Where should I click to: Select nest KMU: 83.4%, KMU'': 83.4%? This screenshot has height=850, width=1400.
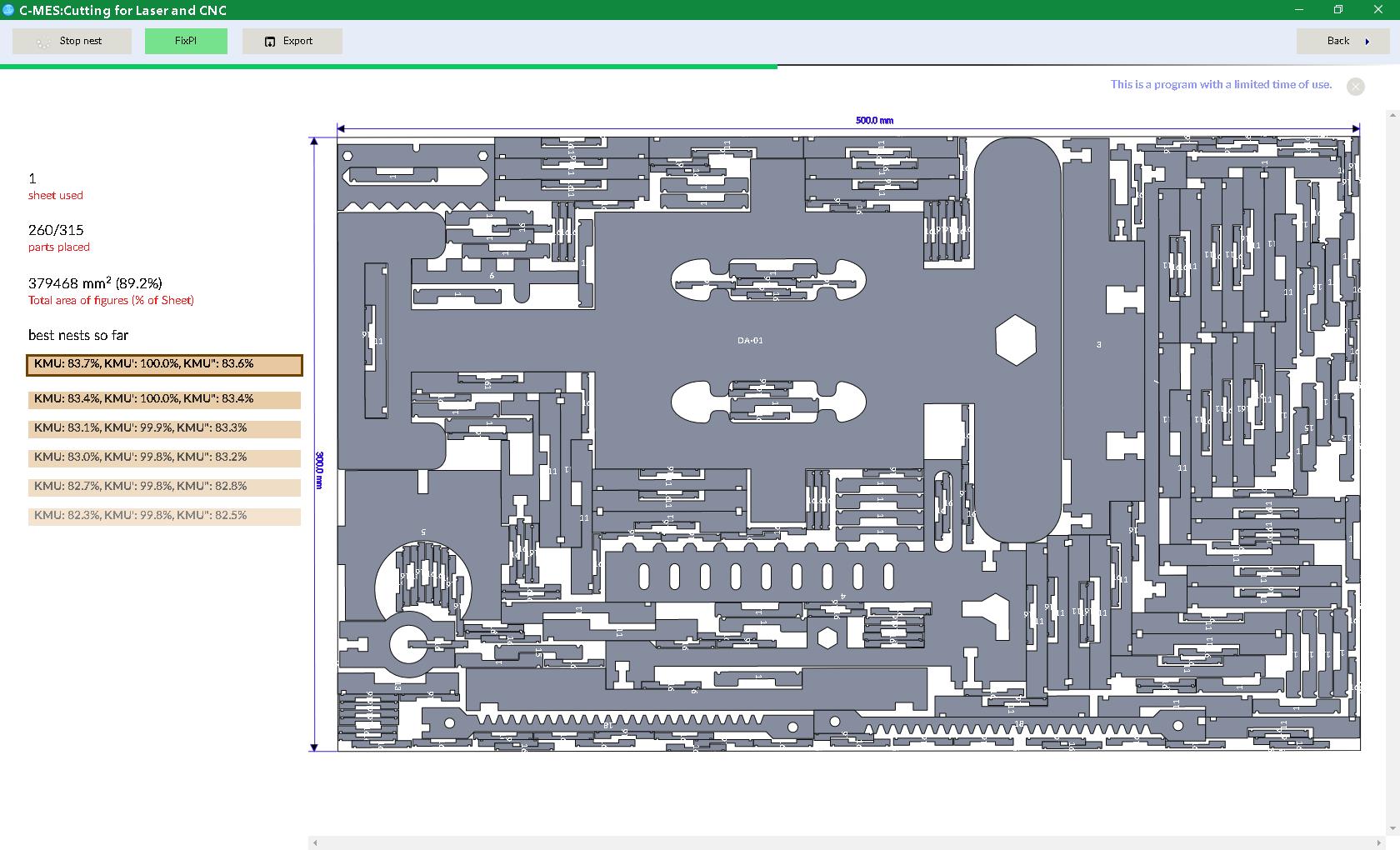(164, 399)
